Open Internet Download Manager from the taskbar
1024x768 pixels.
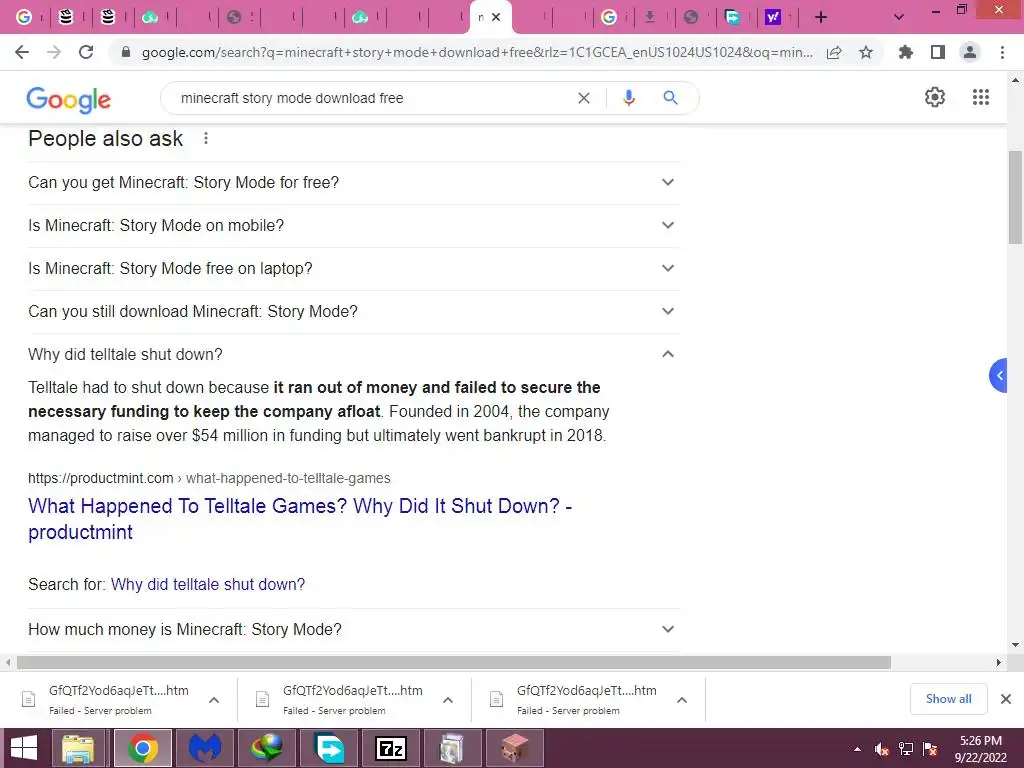(x=267, y=748)
